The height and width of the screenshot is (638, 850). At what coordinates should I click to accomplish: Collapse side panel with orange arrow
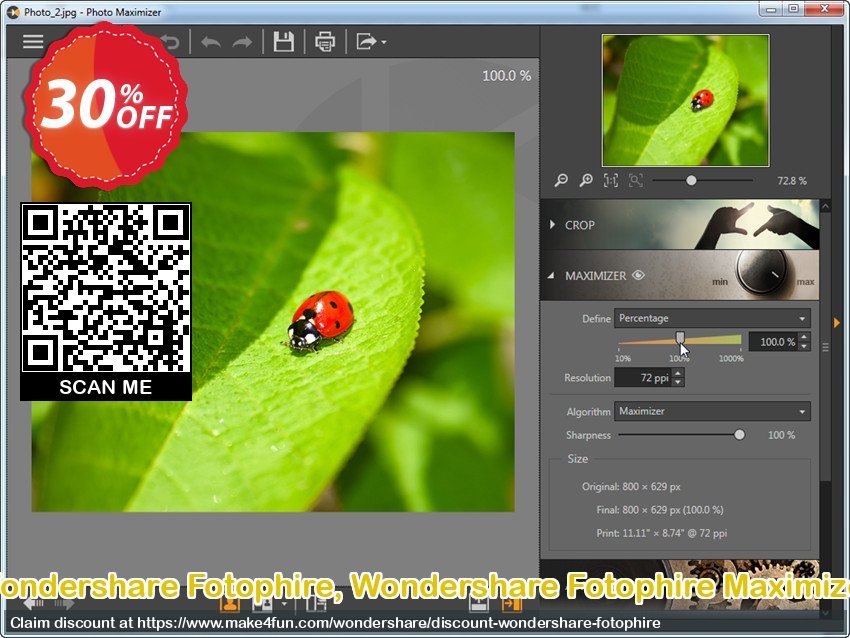836,323
